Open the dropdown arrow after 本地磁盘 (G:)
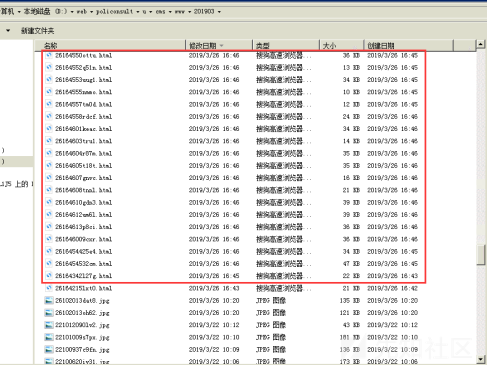Viewport: 488px width, 366px height. pyautogui.click(x=72, y=12)
